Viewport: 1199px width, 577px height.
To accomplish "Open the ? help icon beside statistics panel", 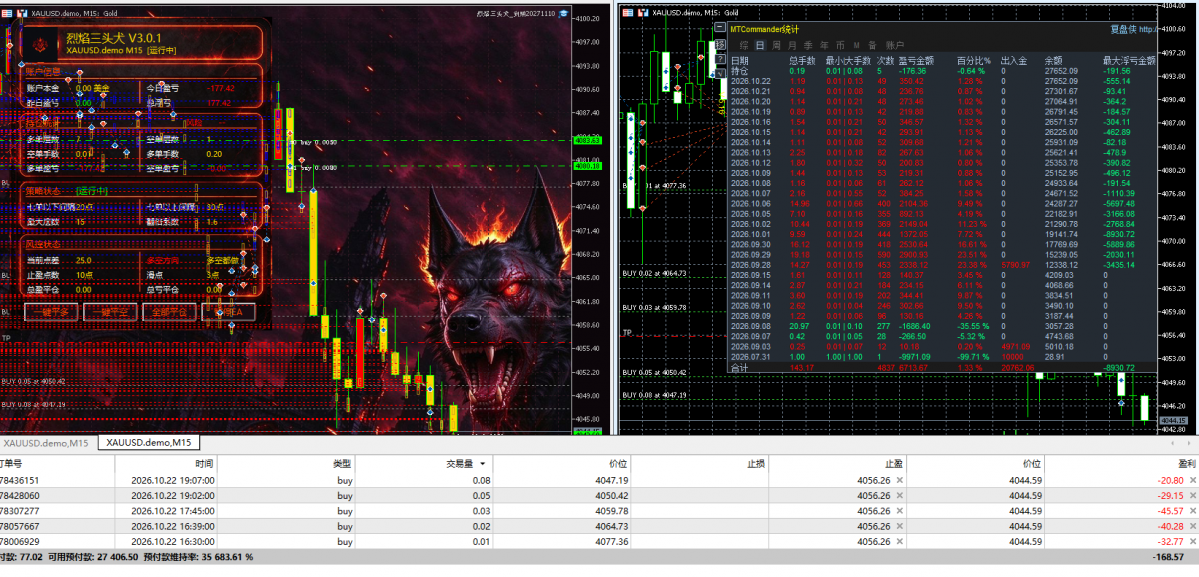I will [x=720, y=59].
